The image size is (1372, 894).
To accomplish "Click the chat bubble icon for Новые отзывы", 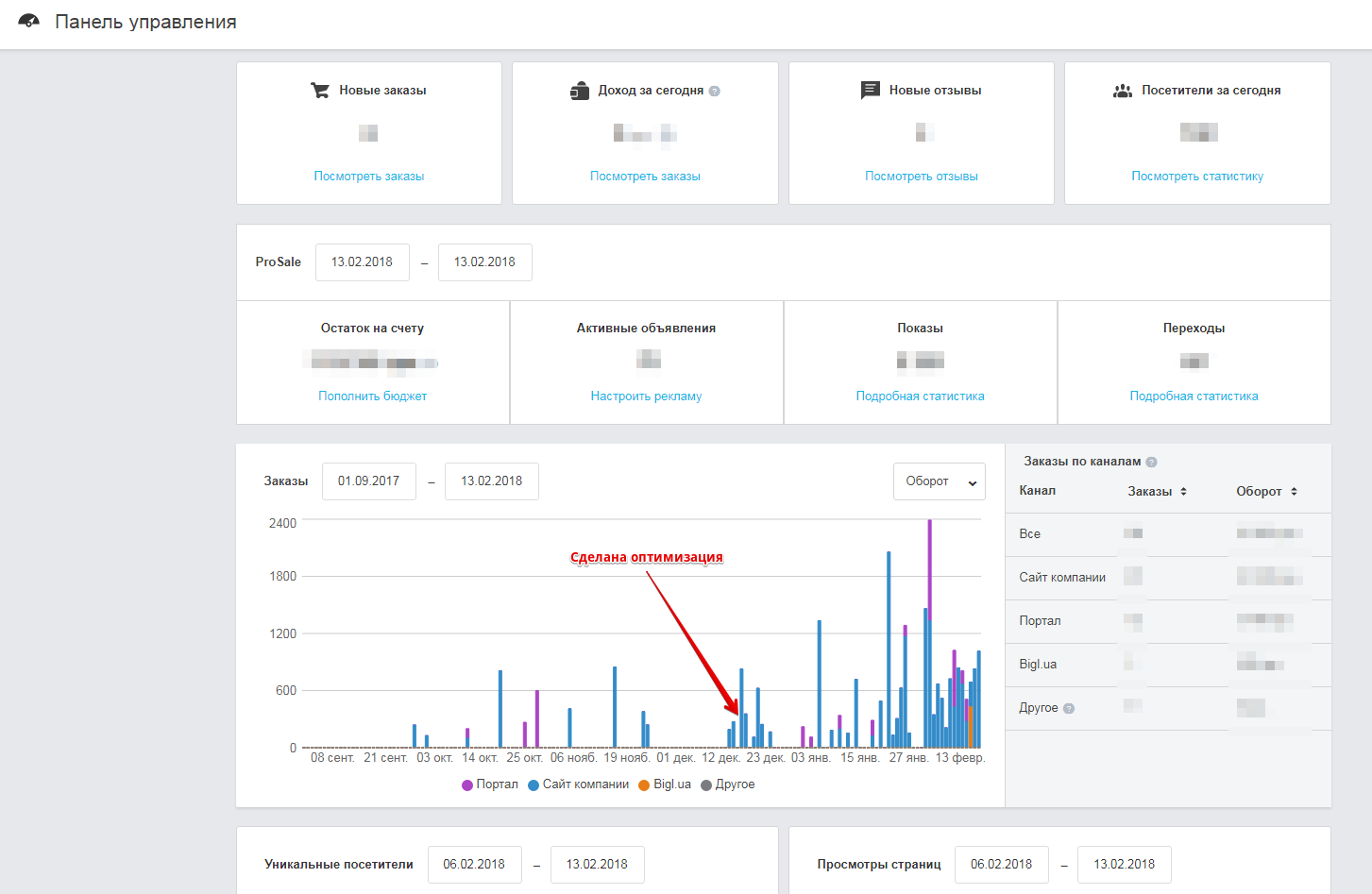I will click(x=870, y=91).
